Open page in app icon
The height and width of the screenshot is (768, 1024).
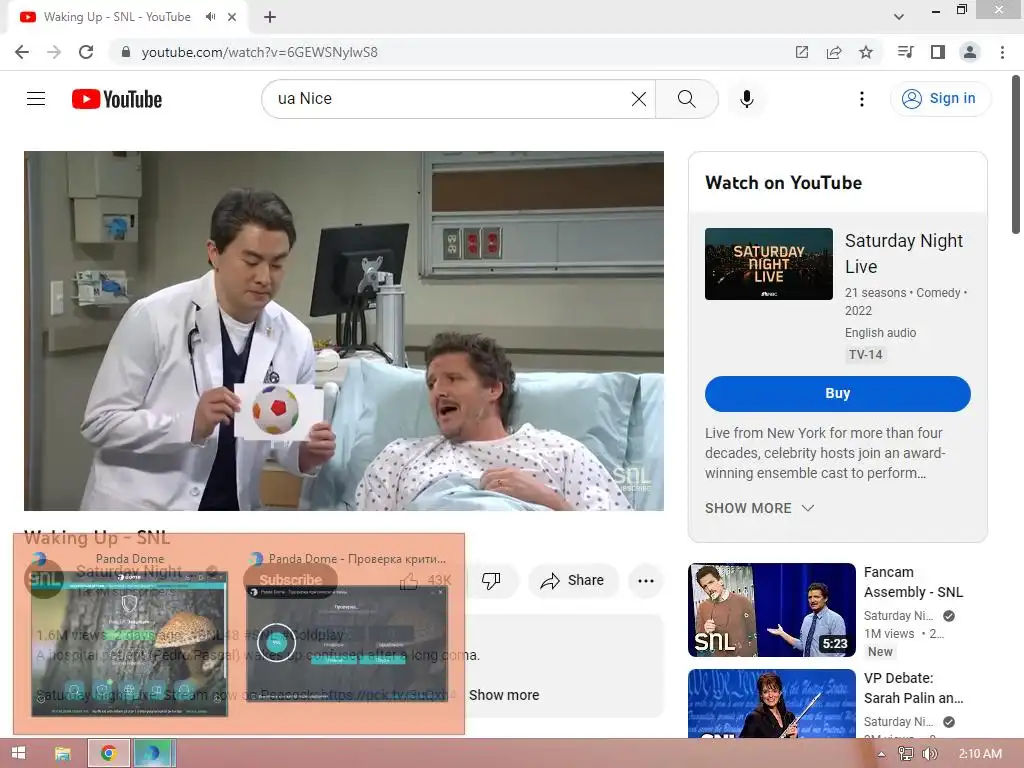click(x=802, y=52)
